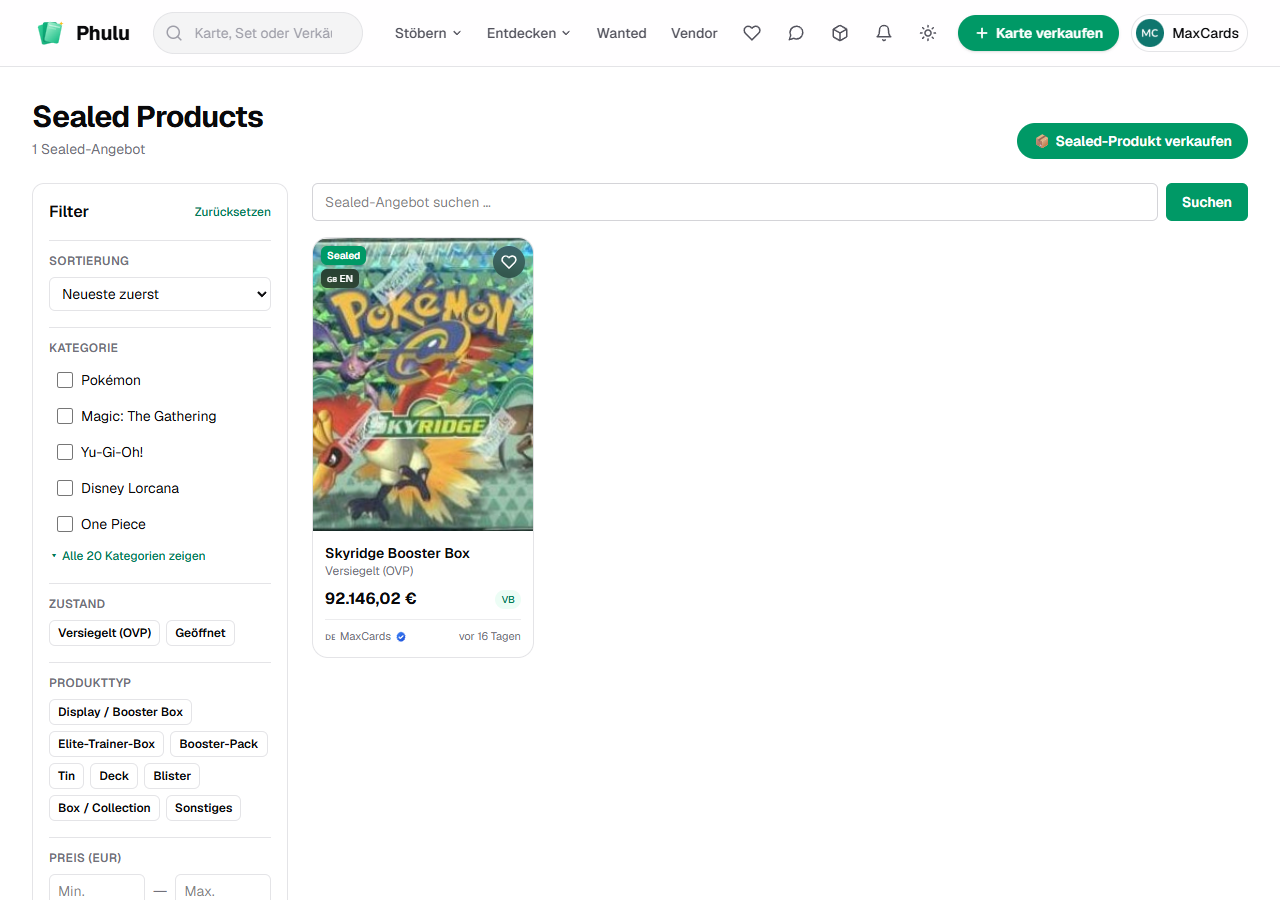Image resolution: width=1280 pixels, height=900 pixels.
Task: Expand the Stöbern menu
Action: point(428,33)
